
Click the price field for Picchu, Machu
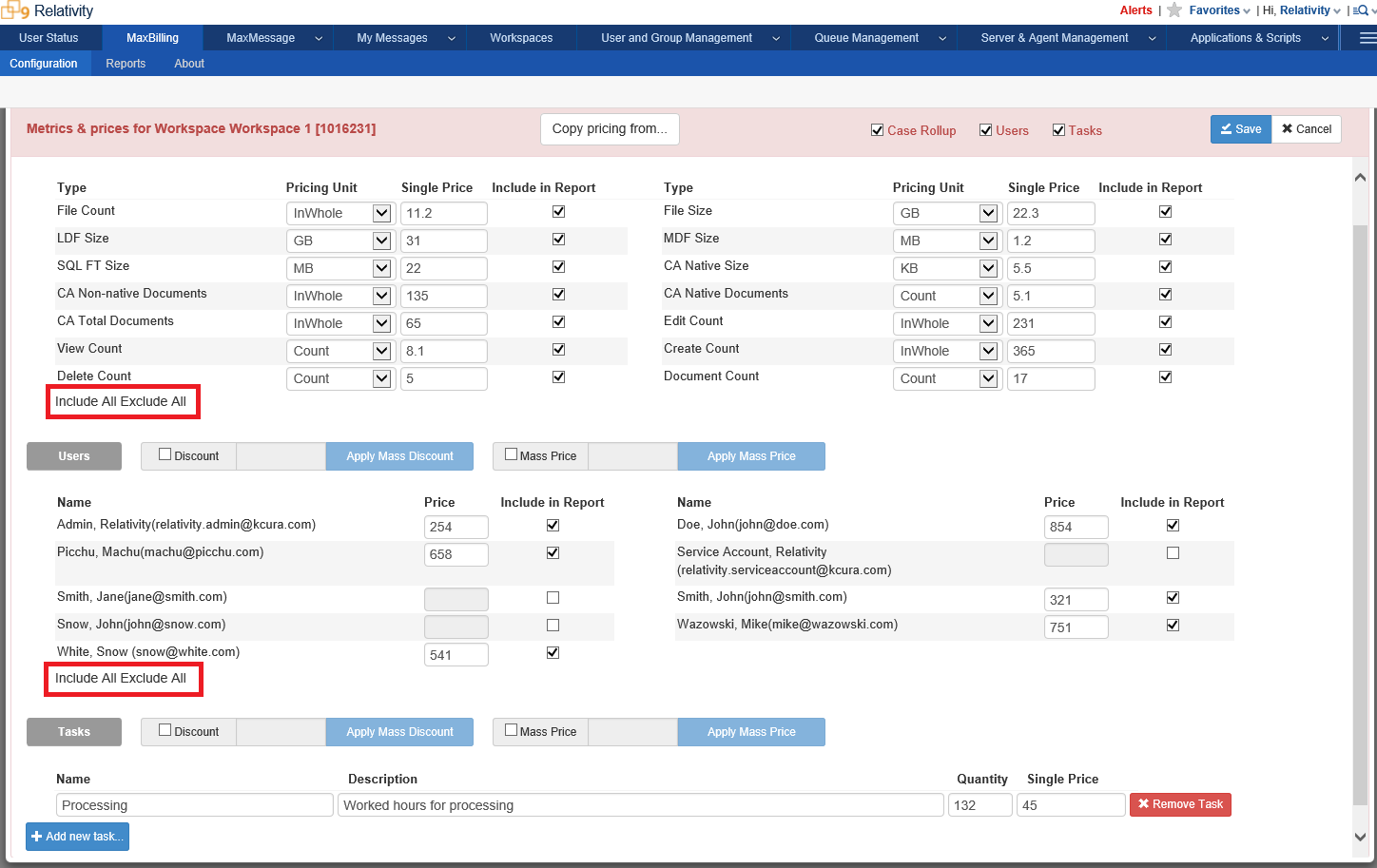click(x=456, y=555)
